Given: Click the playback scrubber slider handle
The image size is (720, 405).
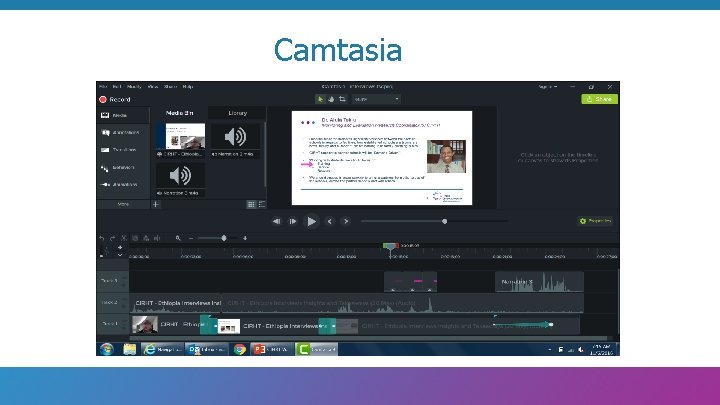Looking at the screenshot, I should (444, 221).
